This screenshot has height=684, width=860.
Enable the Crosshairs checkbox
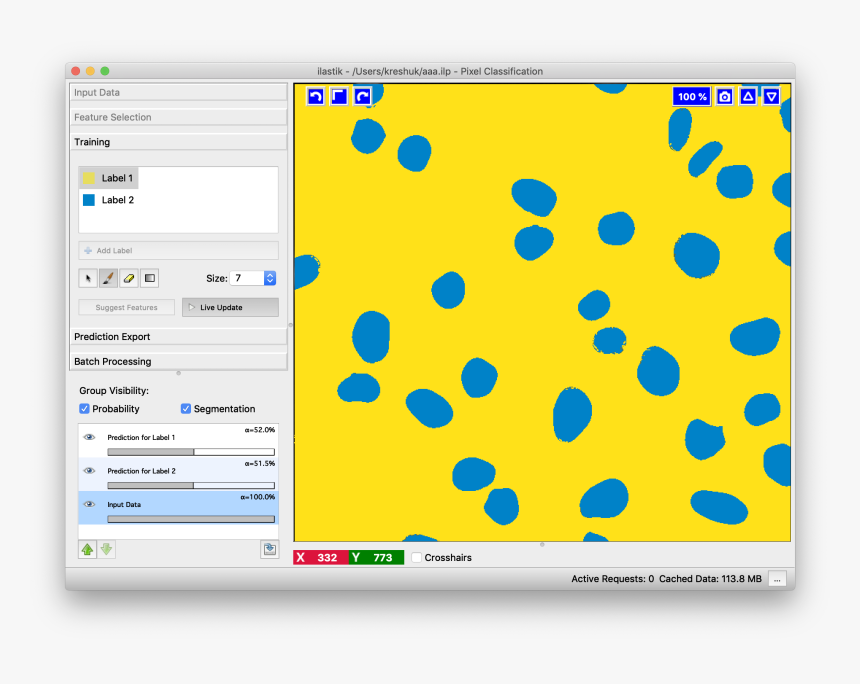point(416,557)
